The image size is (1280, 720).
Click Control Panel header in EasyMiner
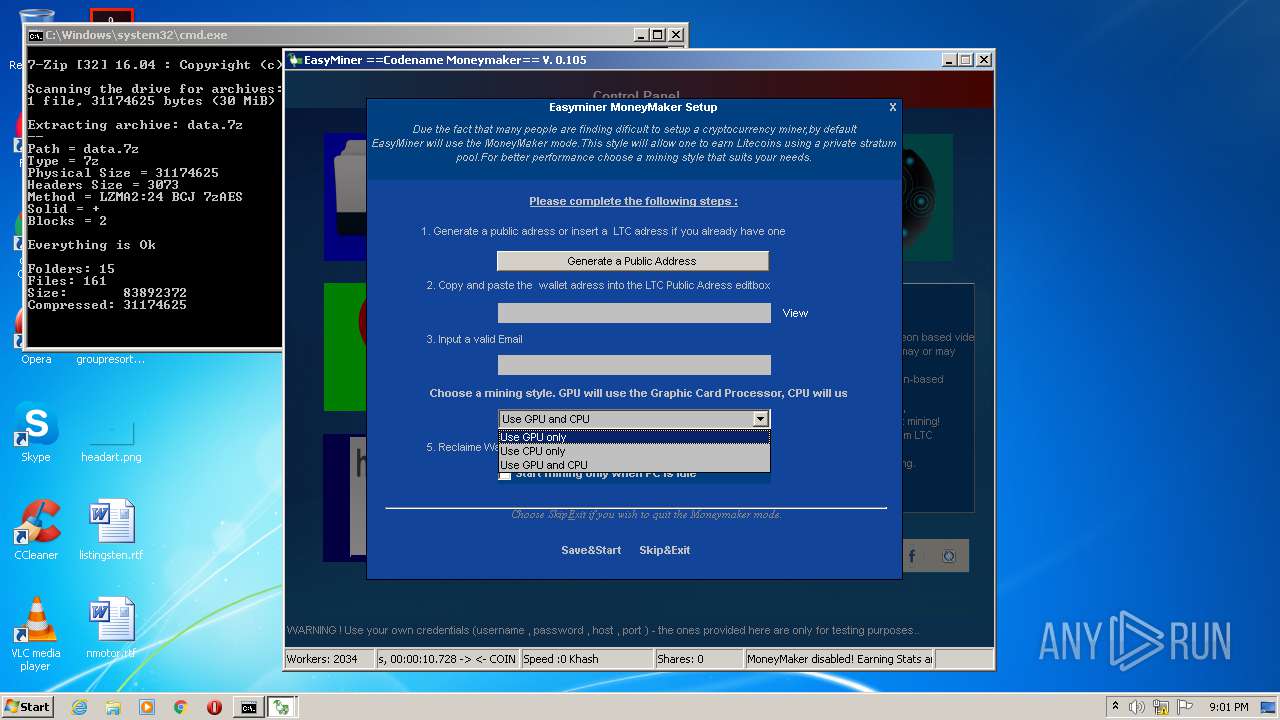[636, 96]
